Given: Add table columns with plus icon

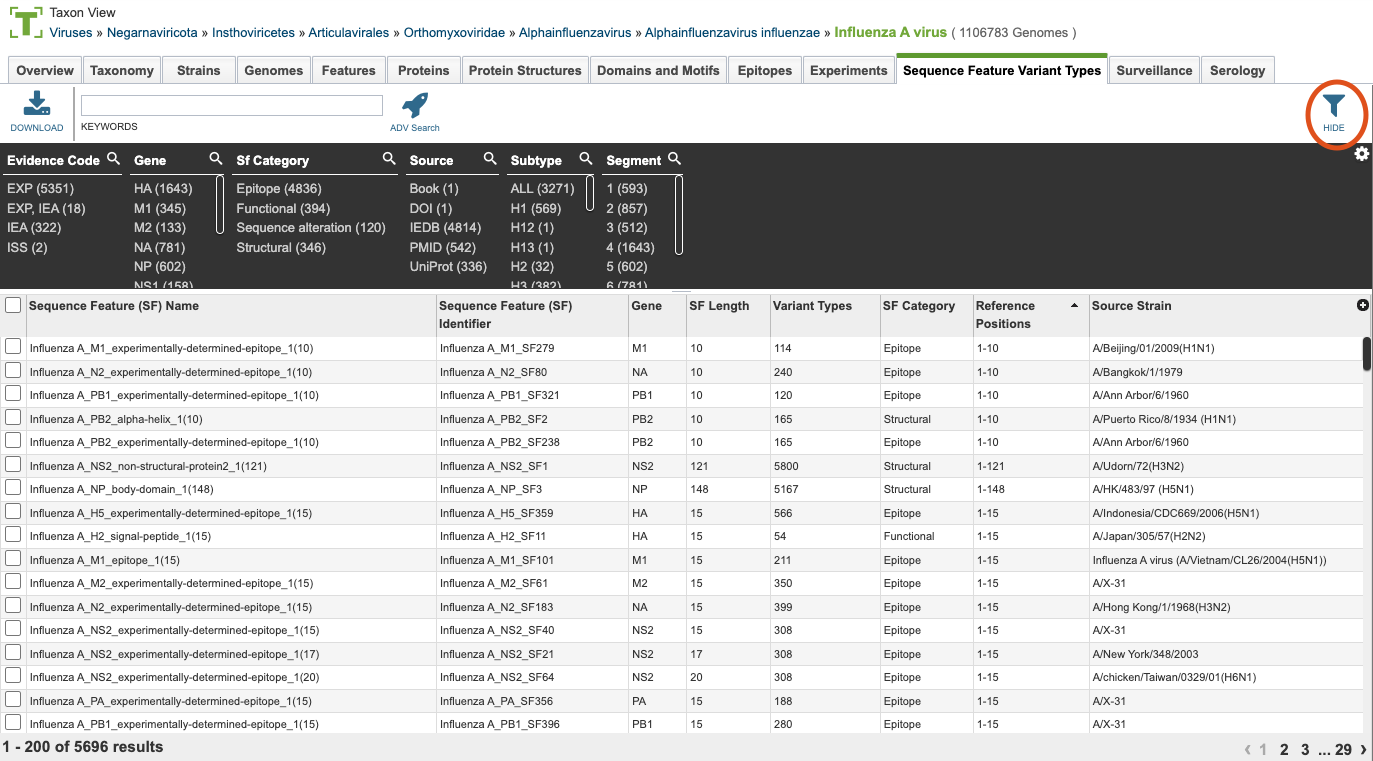Looking at the screenshot, I should (x=1362, y=305).
